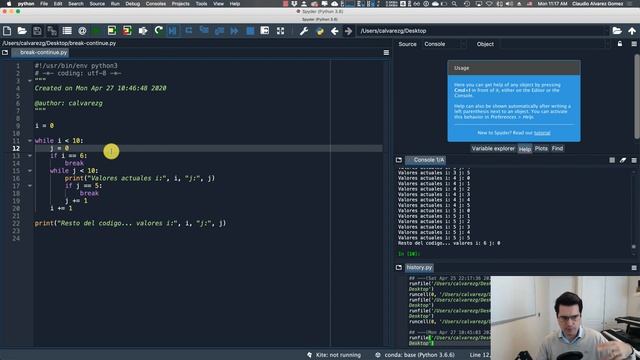Go back to previous cursor position
This screenshot has width=640, height=360.
334,31
